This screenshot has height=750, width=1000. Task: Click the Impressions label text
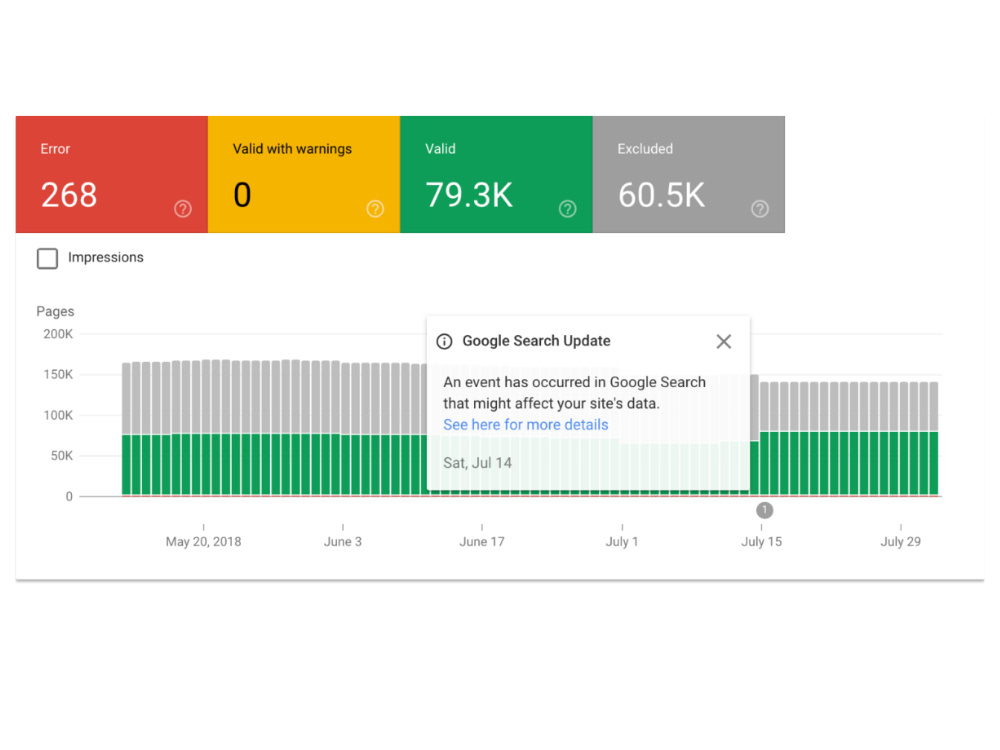click(106, 258)
